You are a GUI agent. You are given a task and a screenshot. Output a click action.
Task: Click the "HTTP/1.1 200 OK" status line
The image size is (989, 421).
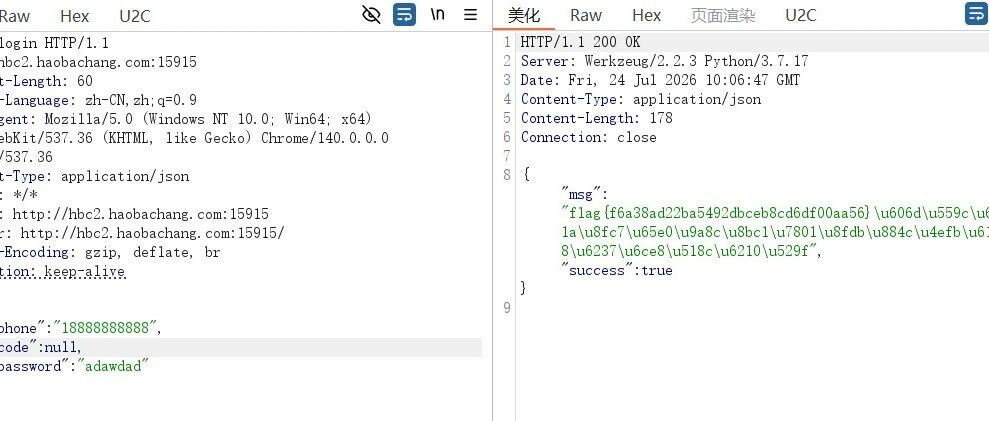580,42
